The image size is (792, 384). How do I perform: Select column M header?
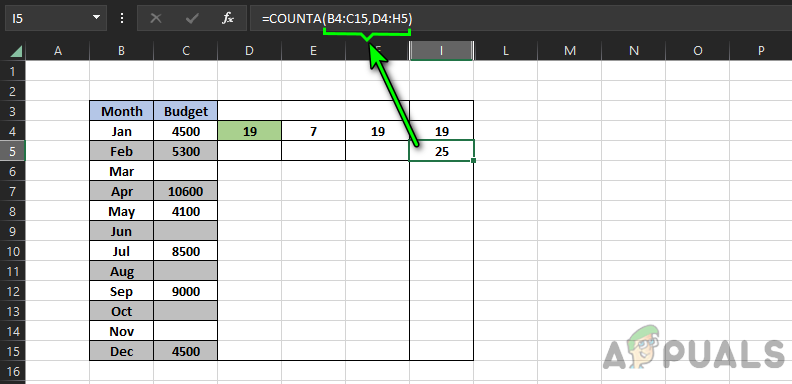[x=570, y=51]
